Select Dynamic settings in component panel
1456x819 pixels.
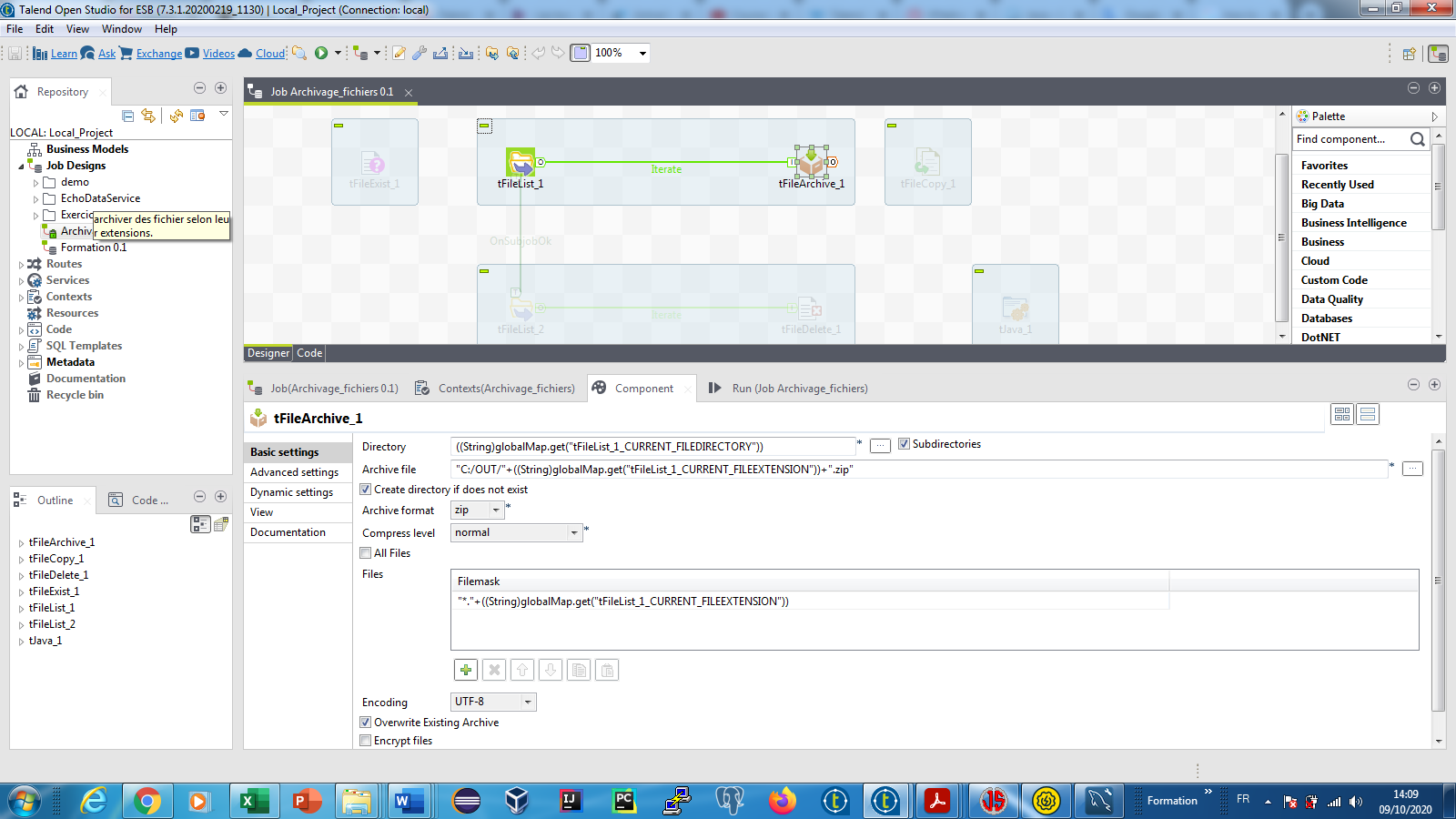[291, 492]
